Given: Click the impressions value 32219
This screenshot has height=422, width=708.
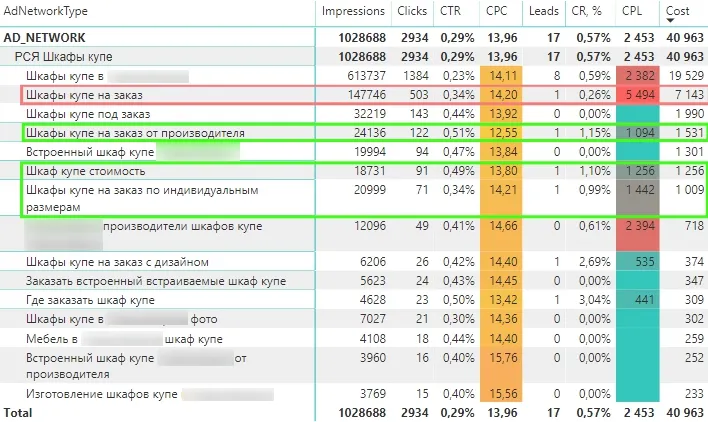Looking at the screenshot, I should (x=369, y=114).
